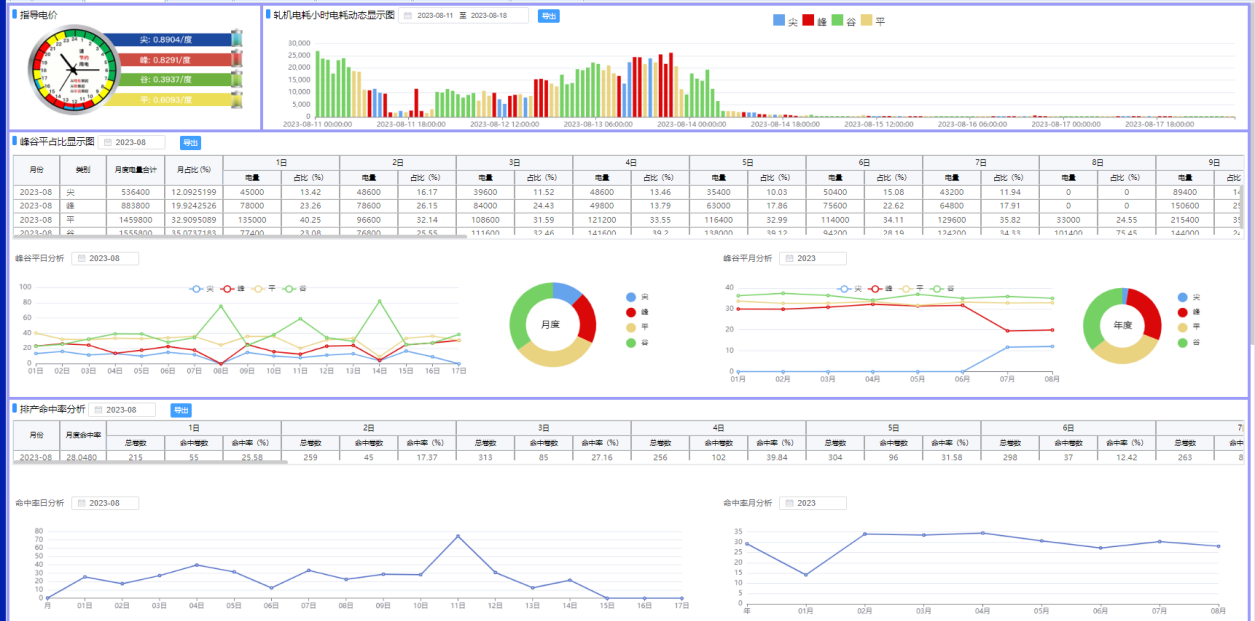
Task: Click the 28.0480 hit-rate cell
Action: tap(83, 456)
